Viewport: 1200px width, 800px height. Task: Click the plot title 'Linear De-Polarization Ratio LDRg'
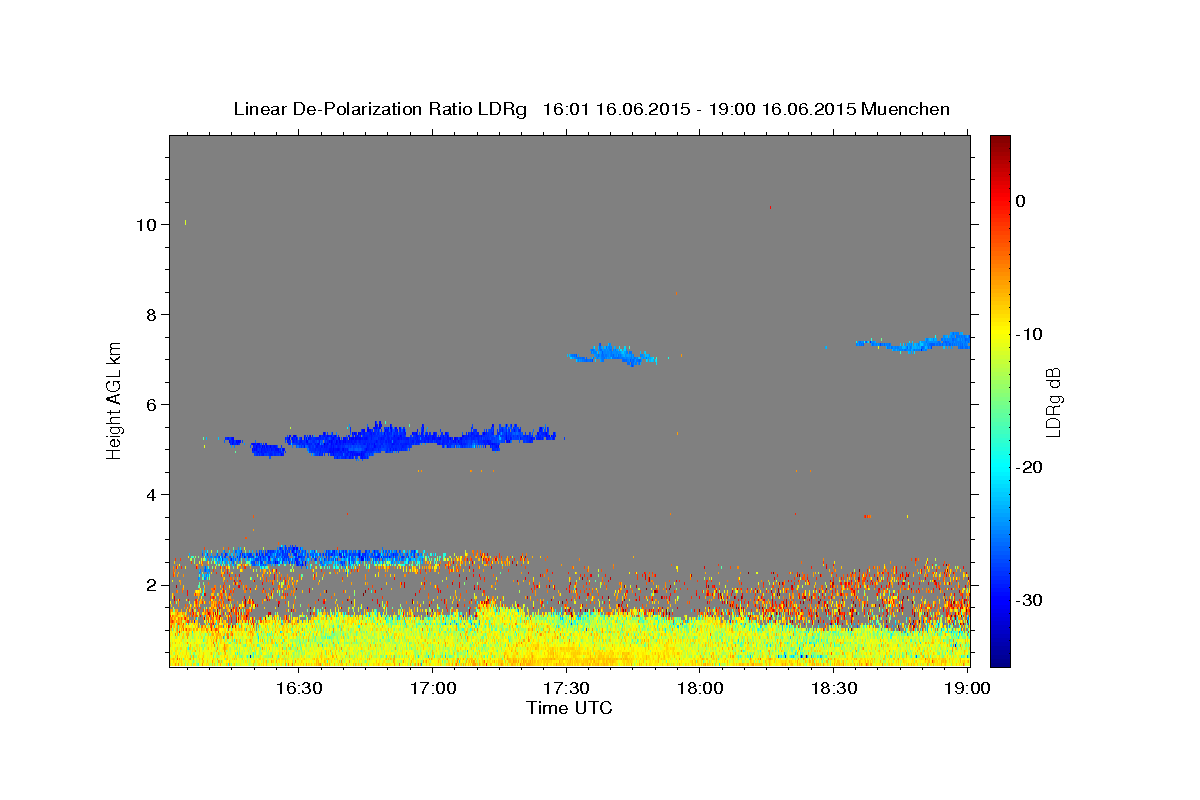(379, 109)
